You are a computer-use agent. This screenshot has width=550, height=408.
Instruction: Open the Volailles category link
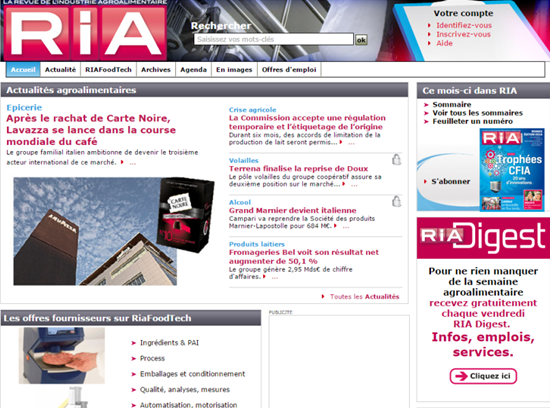pos(244,160)
